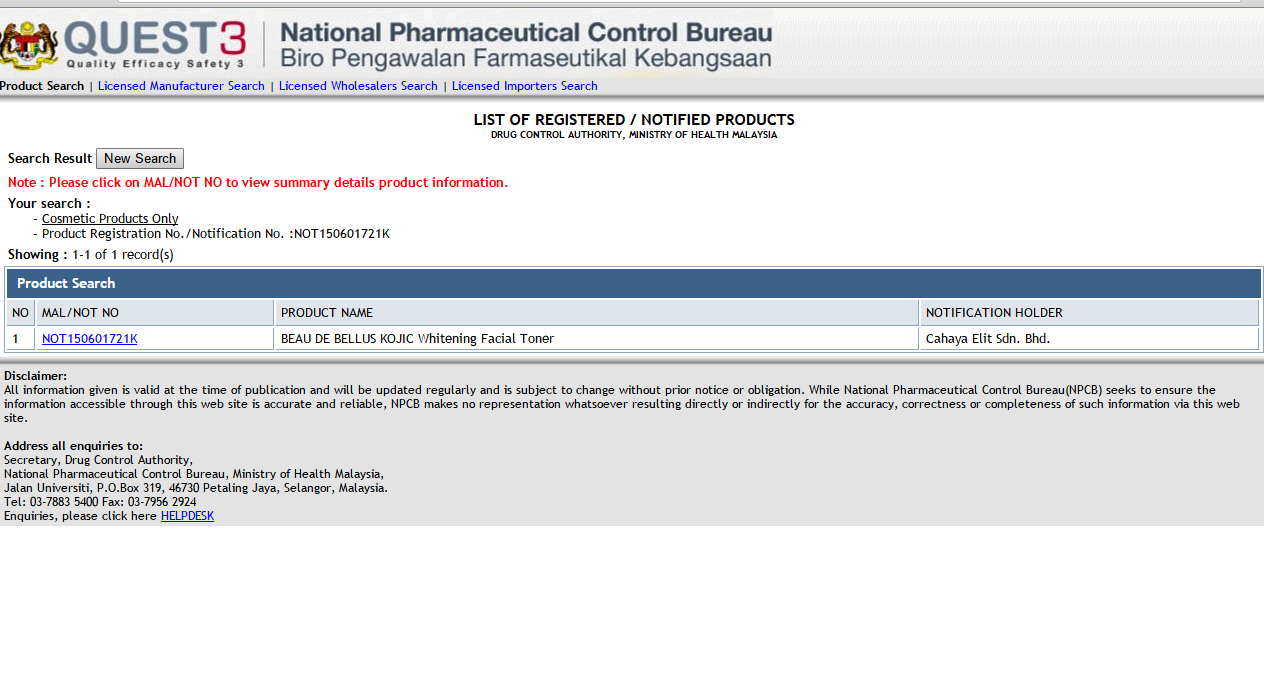Click the red note about MAL/NOT NO
The height and width of the screenshot is (699, 1264).
(x=258, y=183)
